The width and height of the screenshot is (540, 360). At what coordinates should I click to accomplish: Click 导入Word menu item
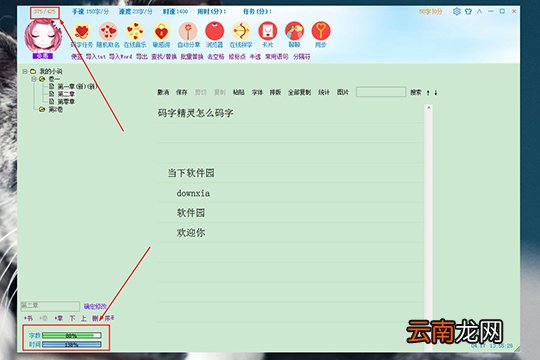pos(121,56)
